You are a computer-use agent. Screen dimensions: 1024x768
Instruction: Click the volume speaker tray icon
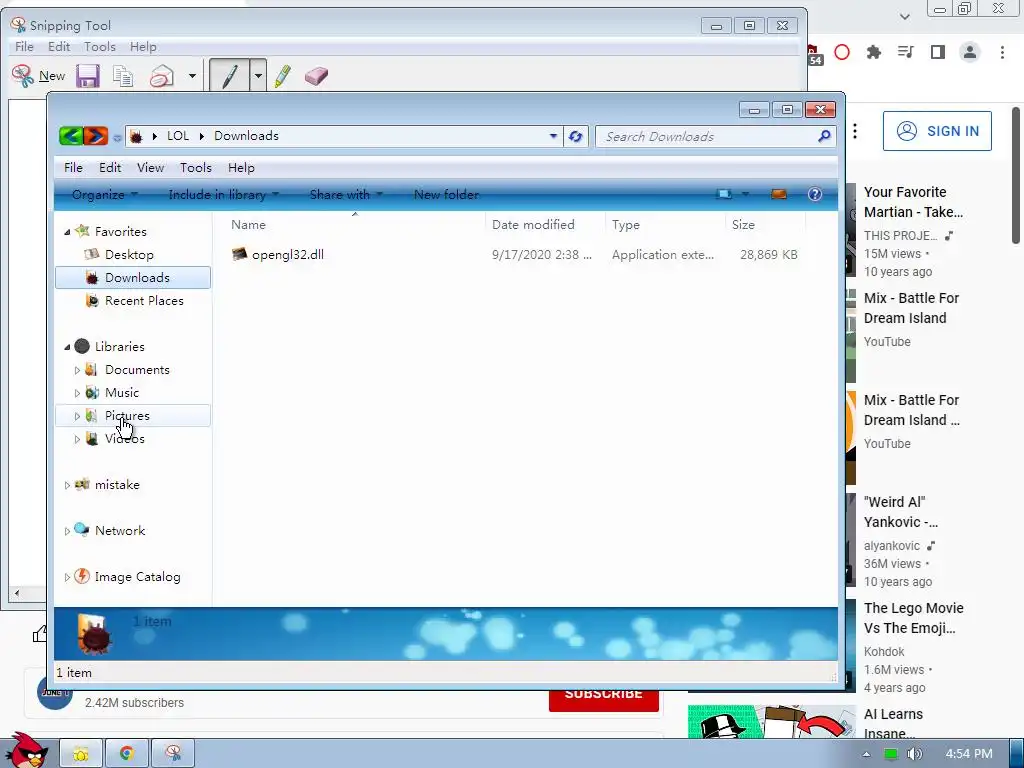click(x=914, y=754)
